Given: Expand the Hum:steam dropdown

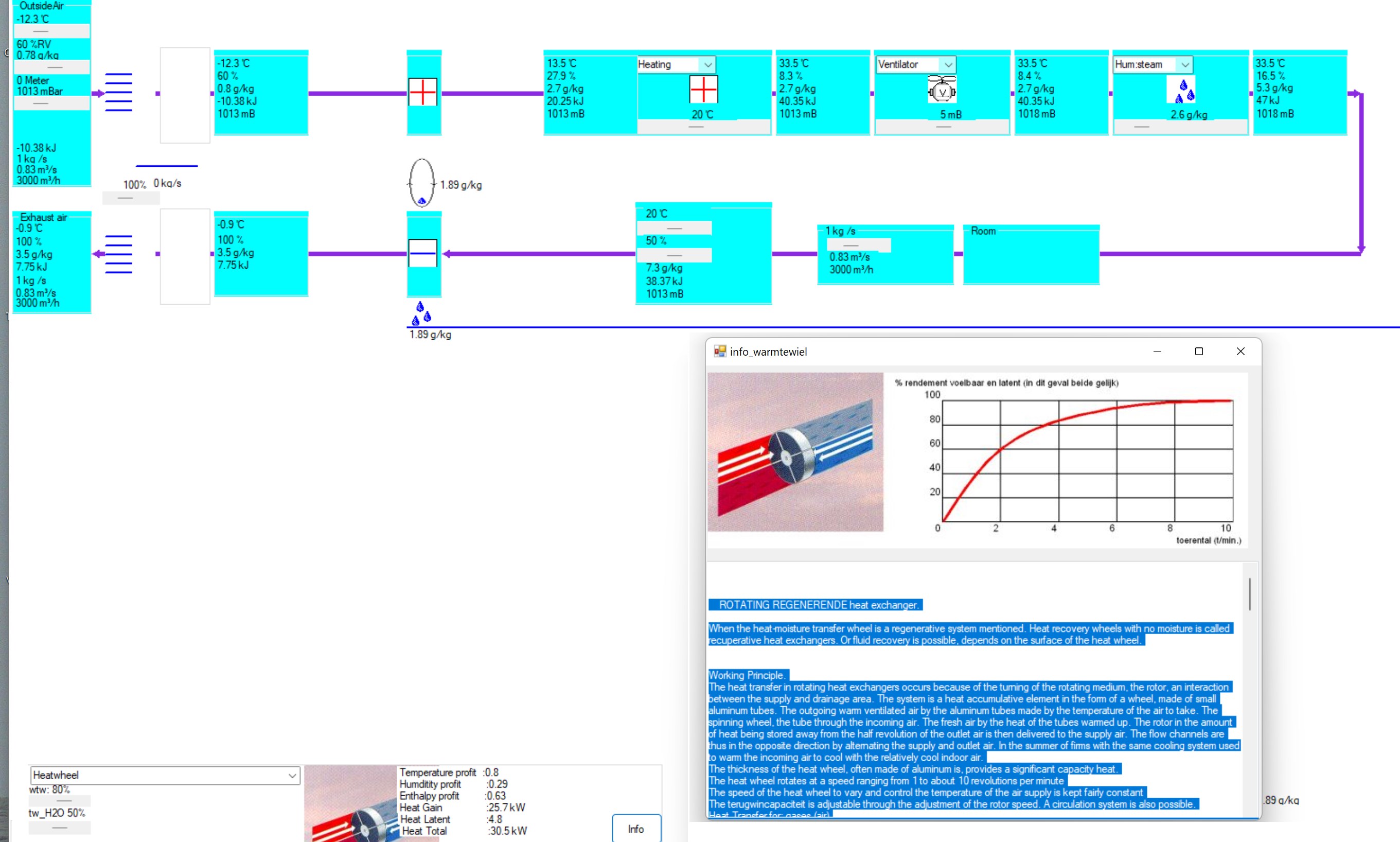Looking at the screenshot, I should click(1185, 65).
